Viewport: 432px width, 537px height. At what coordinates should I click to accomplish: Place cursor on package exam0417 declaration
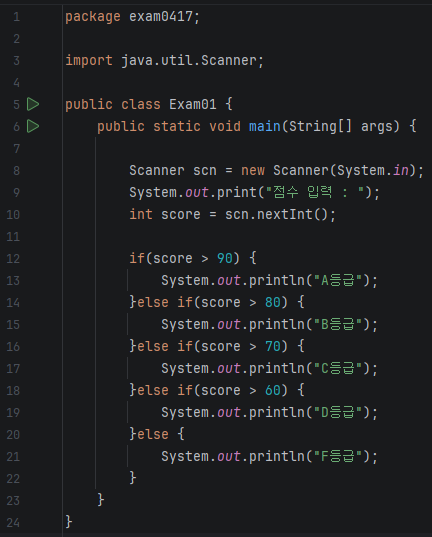(132, 16)
